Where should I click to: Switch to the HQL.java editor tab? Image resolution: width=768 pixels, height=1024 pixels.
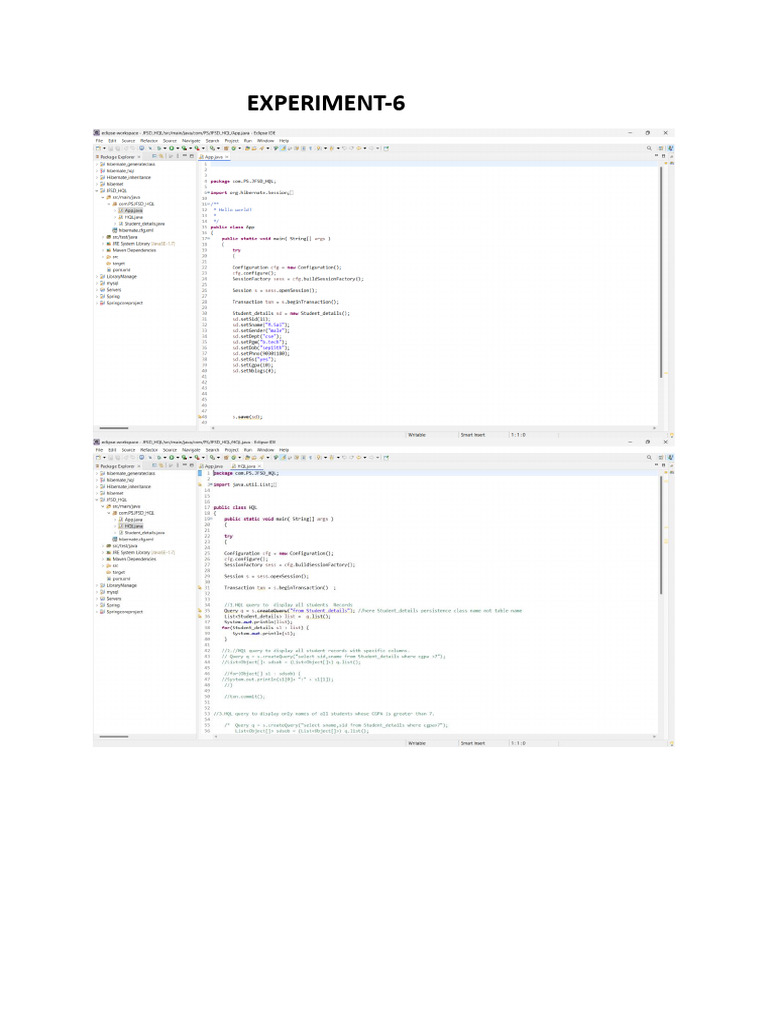click(x=244, y=466)
